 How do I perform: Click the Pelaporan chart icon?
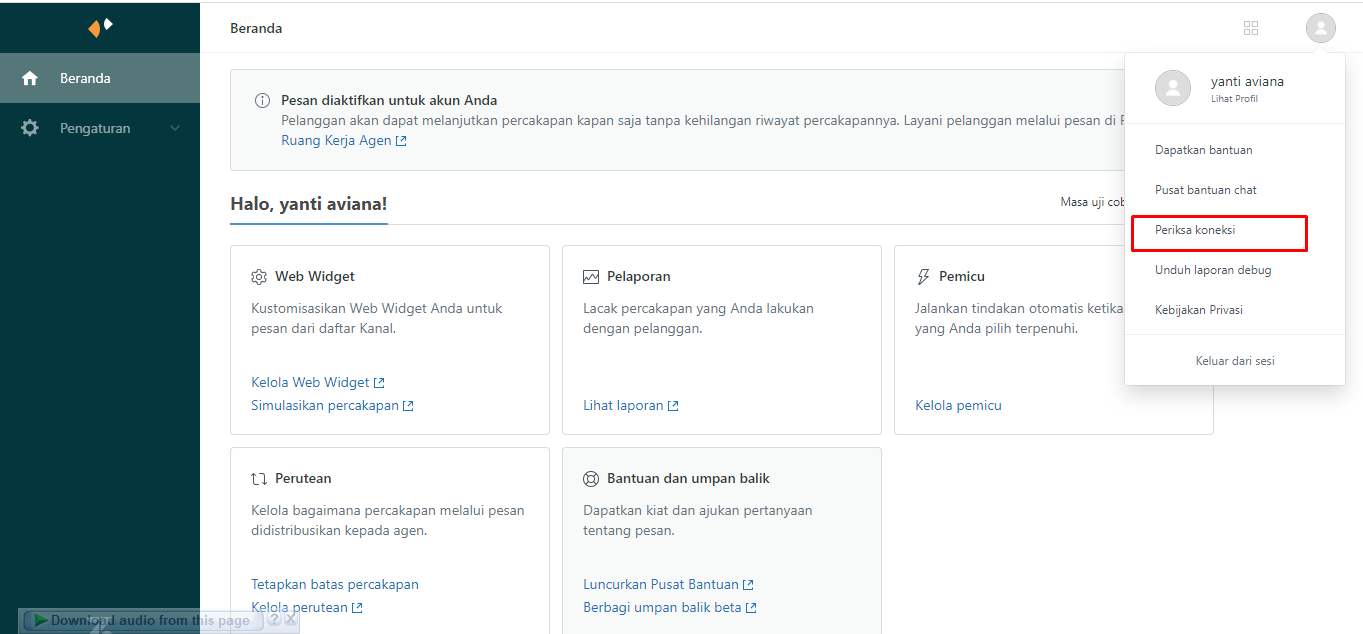click(x=591, y=277)
